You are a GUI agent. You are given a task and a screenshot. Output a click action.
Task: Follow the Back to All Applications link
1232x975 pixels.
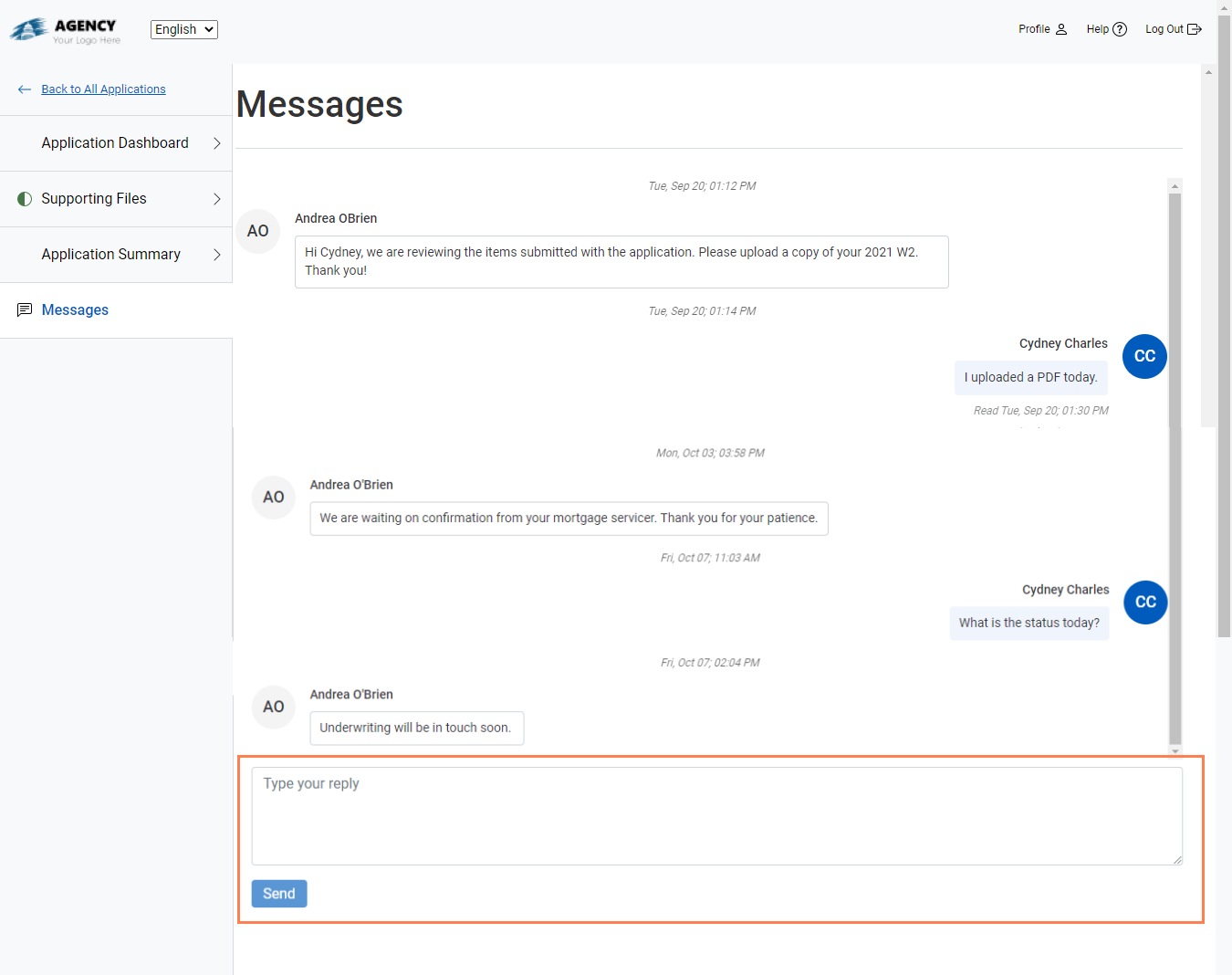(x=103, y=89)
